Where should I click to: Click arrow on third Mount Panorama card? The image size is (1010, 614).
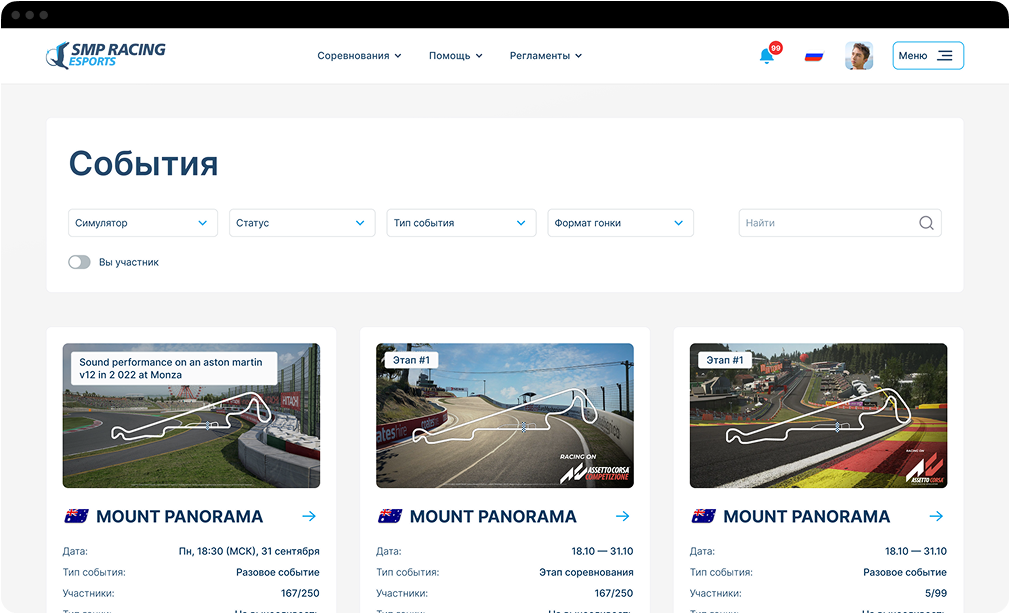pyautogui.click(x=936, y=516)
